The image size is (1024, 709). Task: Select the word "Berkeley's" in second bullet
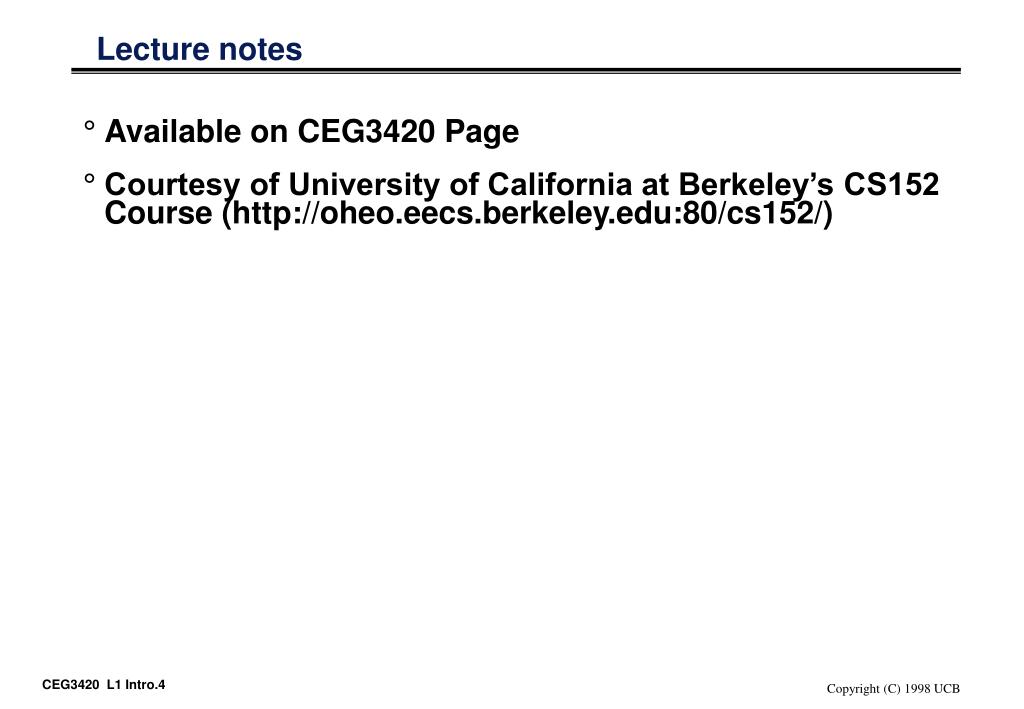756,185
